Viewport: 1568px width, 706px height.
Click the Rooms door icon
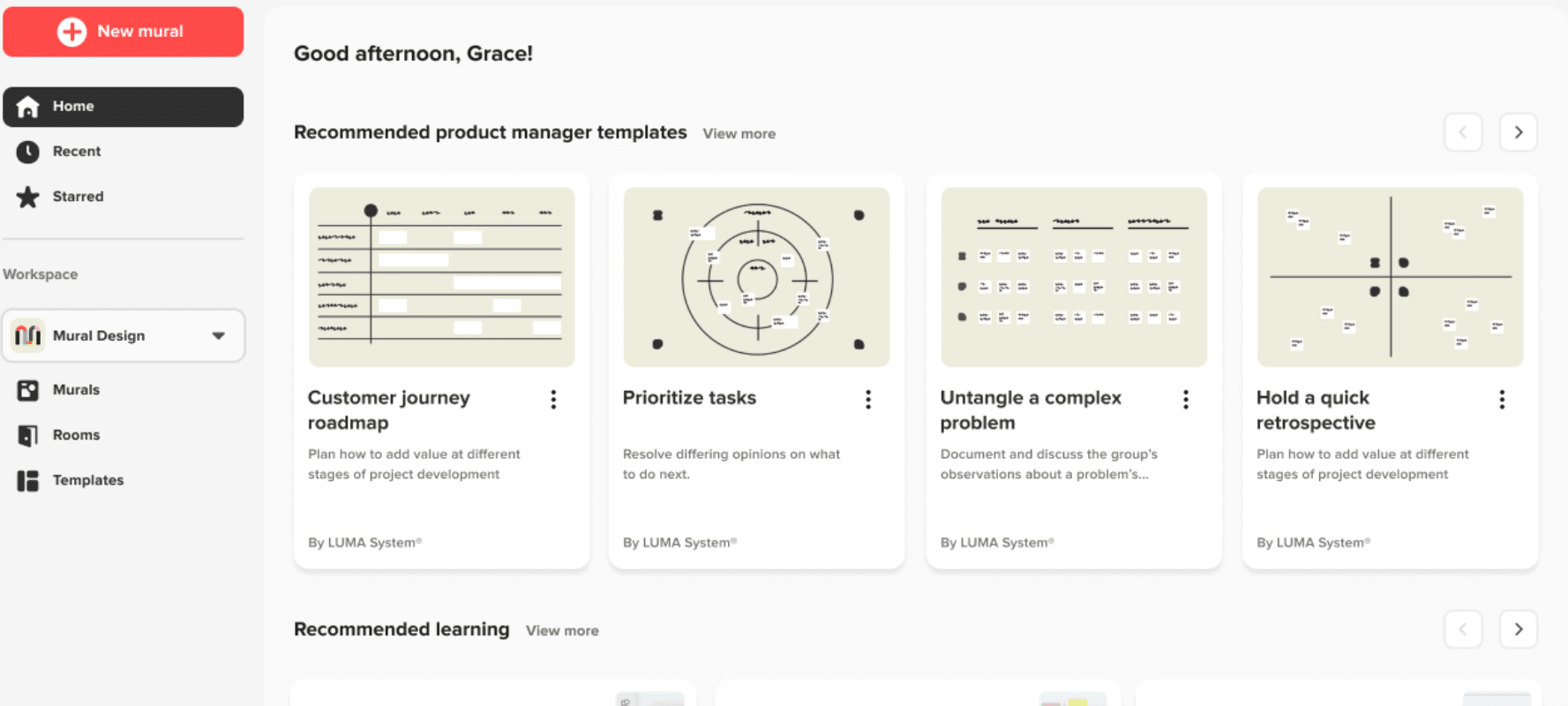(28, 435)
